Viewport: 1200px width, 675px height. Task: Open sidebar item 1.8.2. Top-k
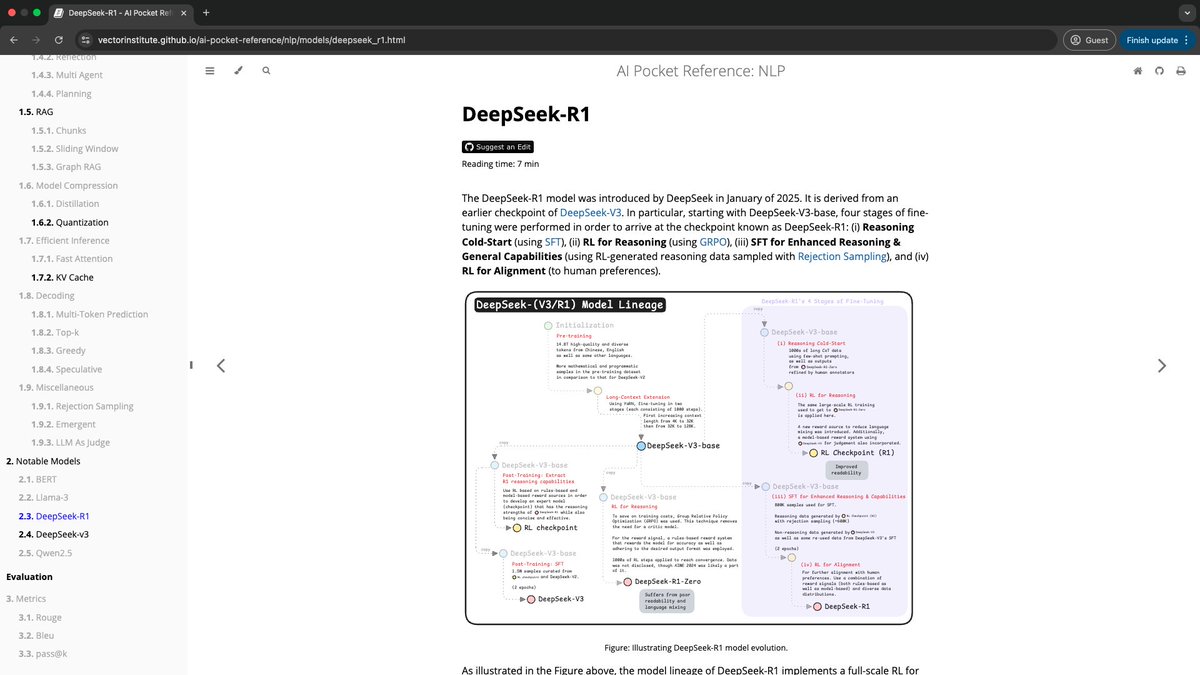pos(56,332)
